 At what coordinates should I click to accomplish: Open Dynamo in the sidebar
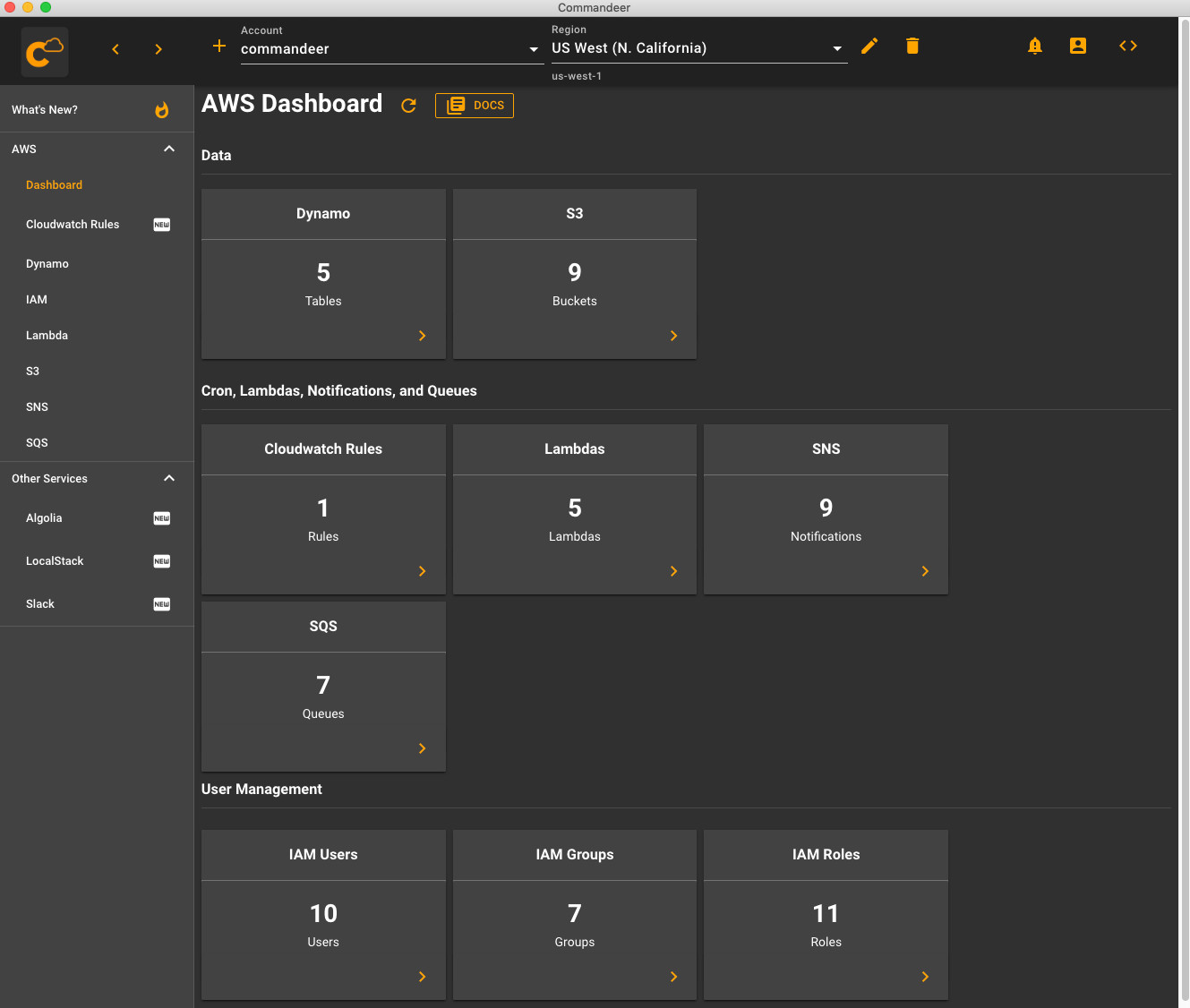pyautogui.click(x=47, y=264)
